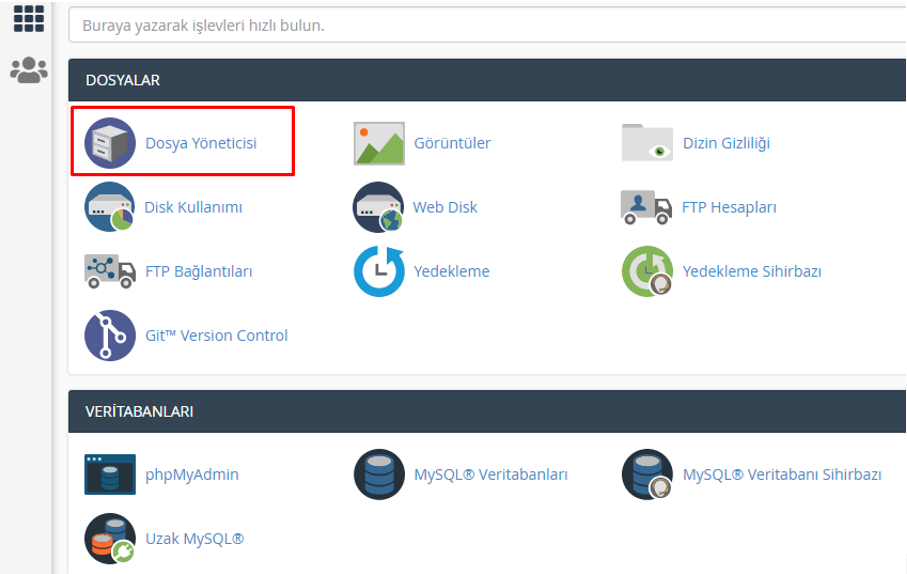Open the FTP Hesapları link
The image size is (907, 574).
[x=729, y=207]
